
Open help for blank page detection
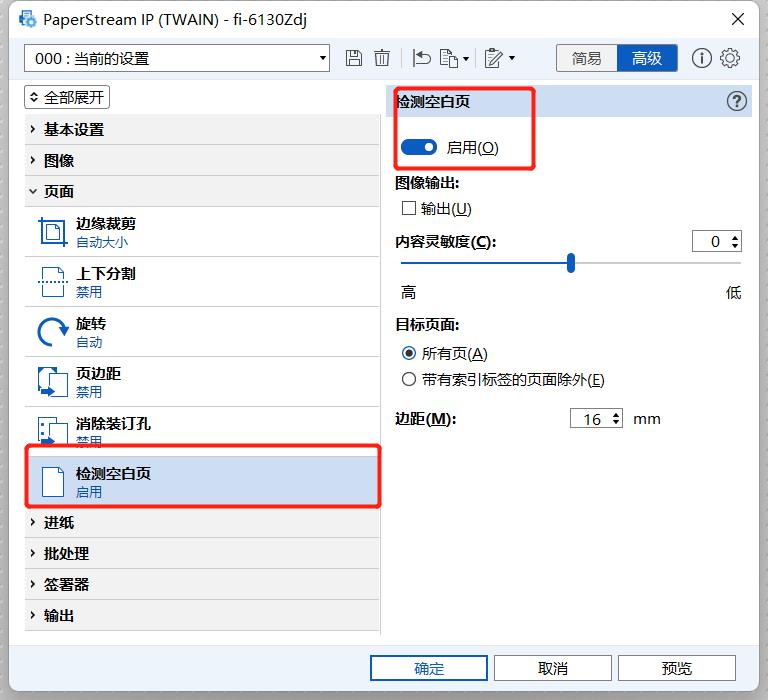[x=736, y=101]
